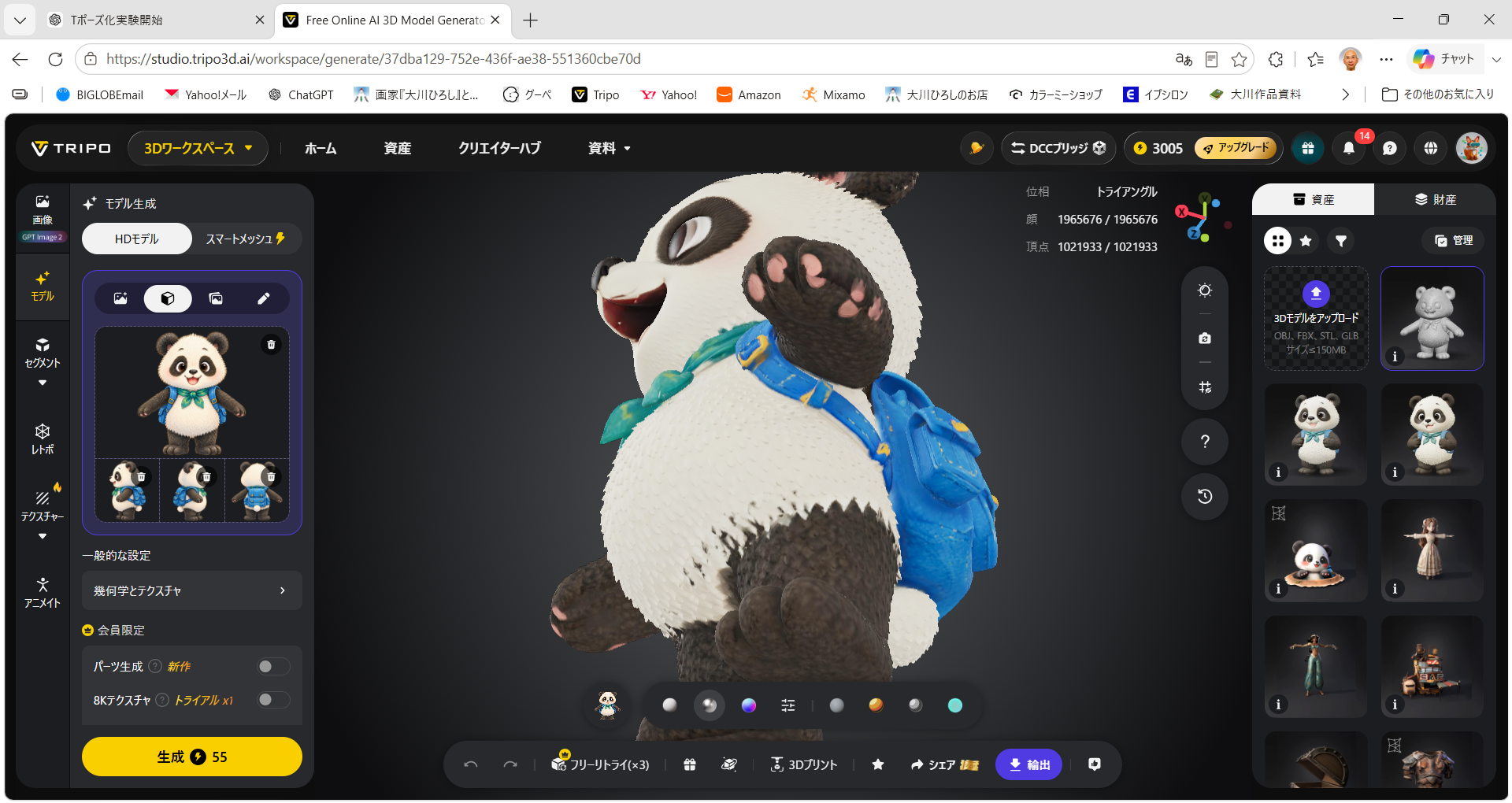Viewport: 1512px width, 803px height.
Task: Select the teal color swatch
Action: tap(954, 705)
